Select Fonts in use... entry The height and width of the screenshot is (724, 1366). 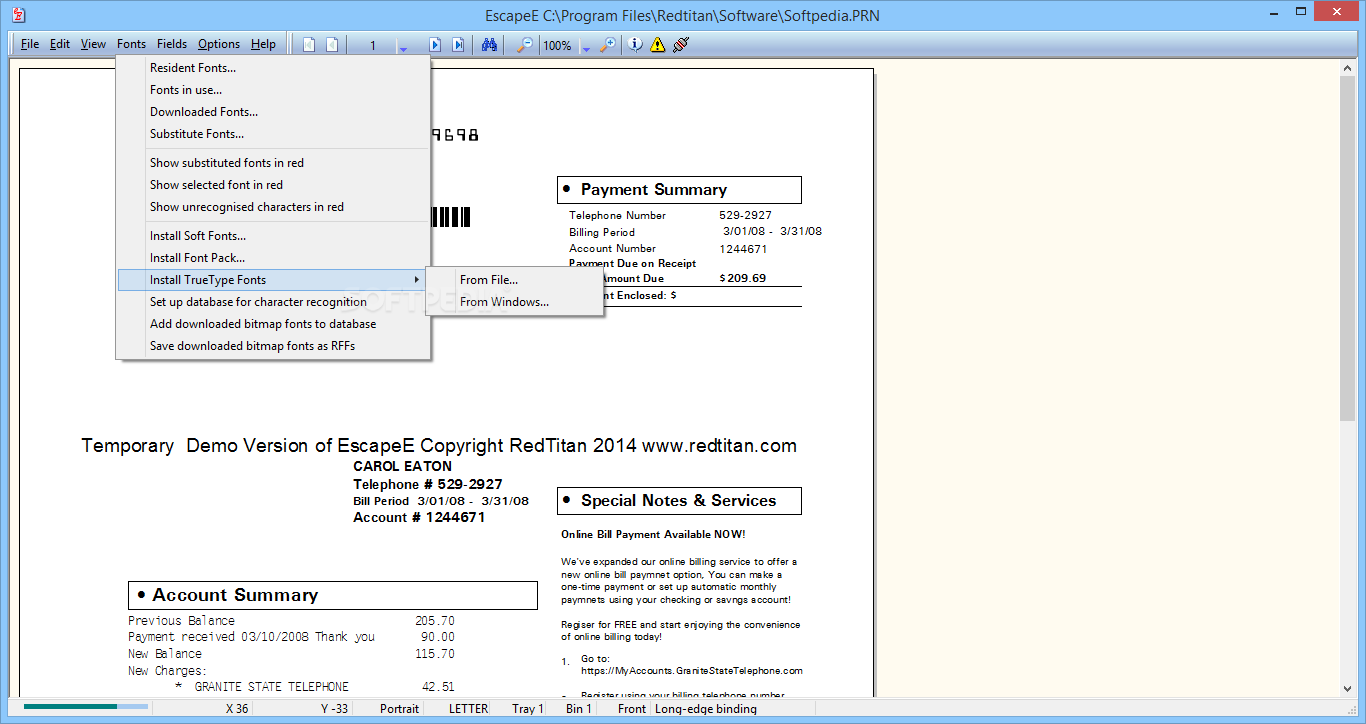tap(274, 90)
